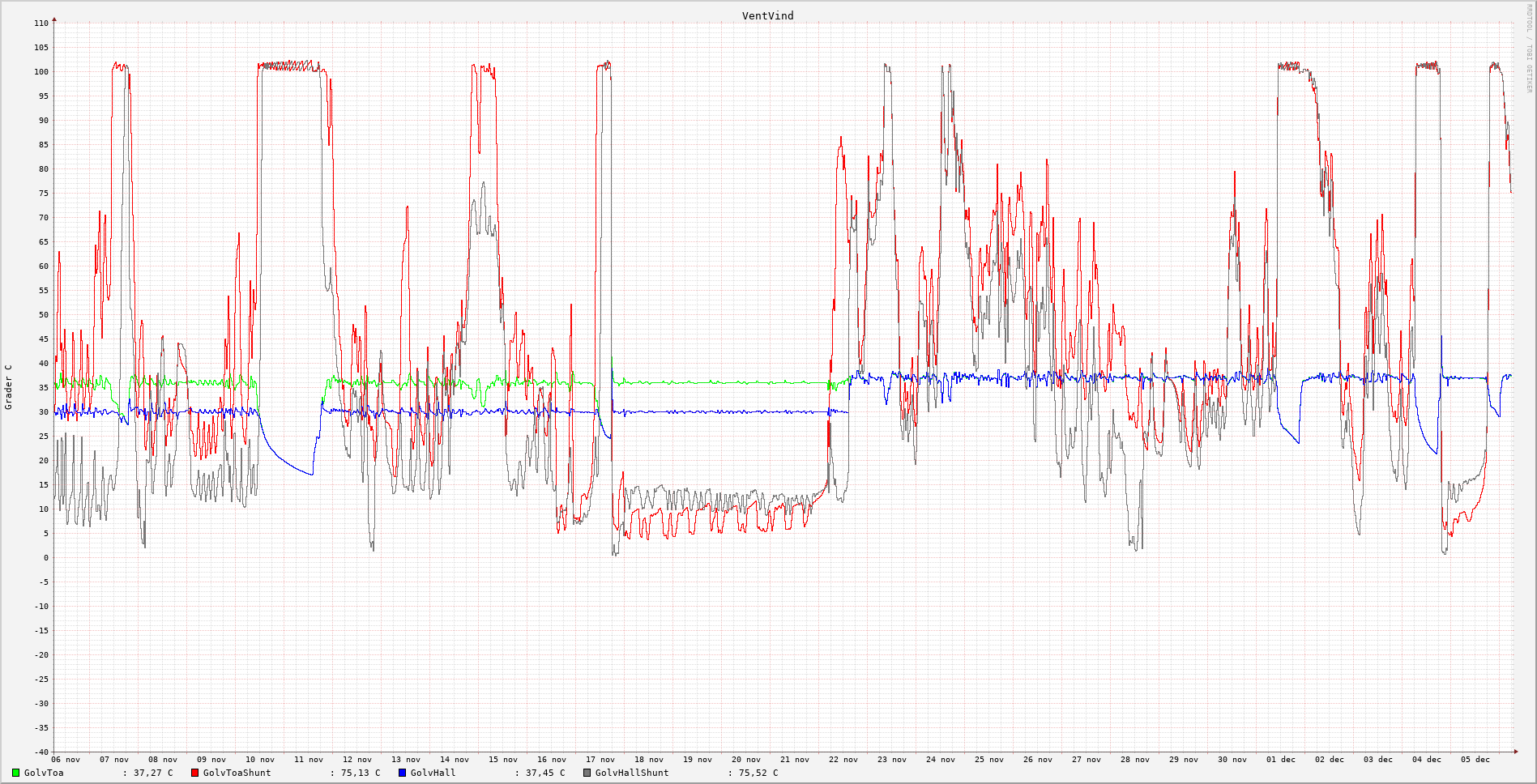Click the 06 nov date label
1537x784 pixels.
coord(66,760)
